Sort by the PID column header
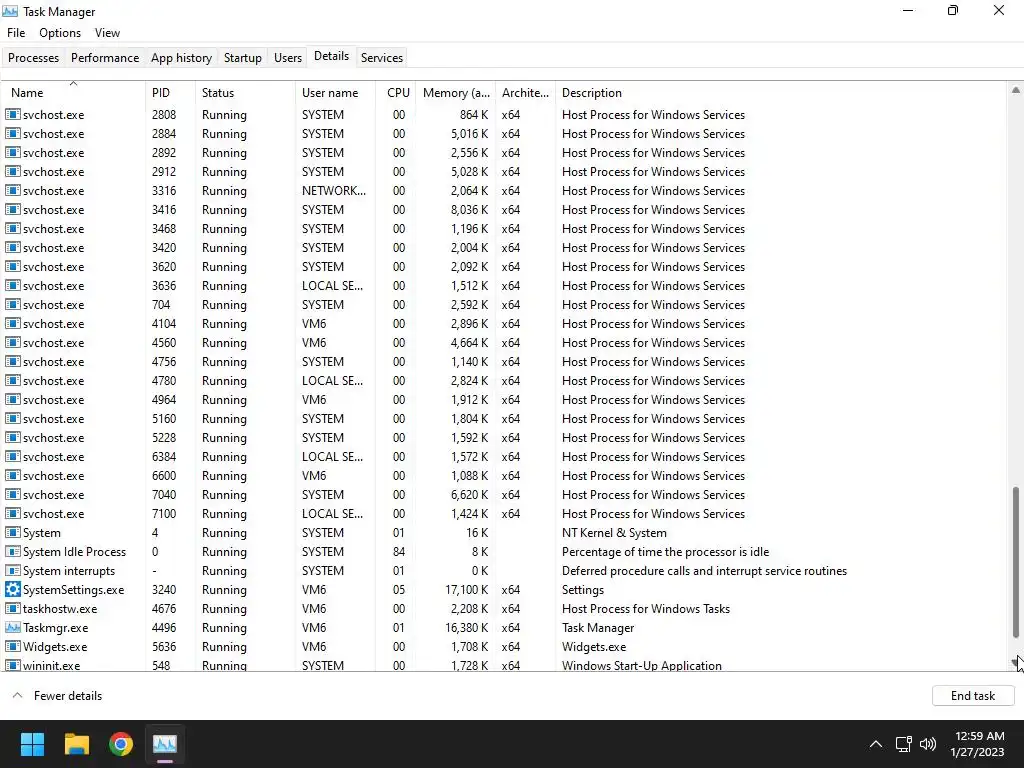 (170, 93)
